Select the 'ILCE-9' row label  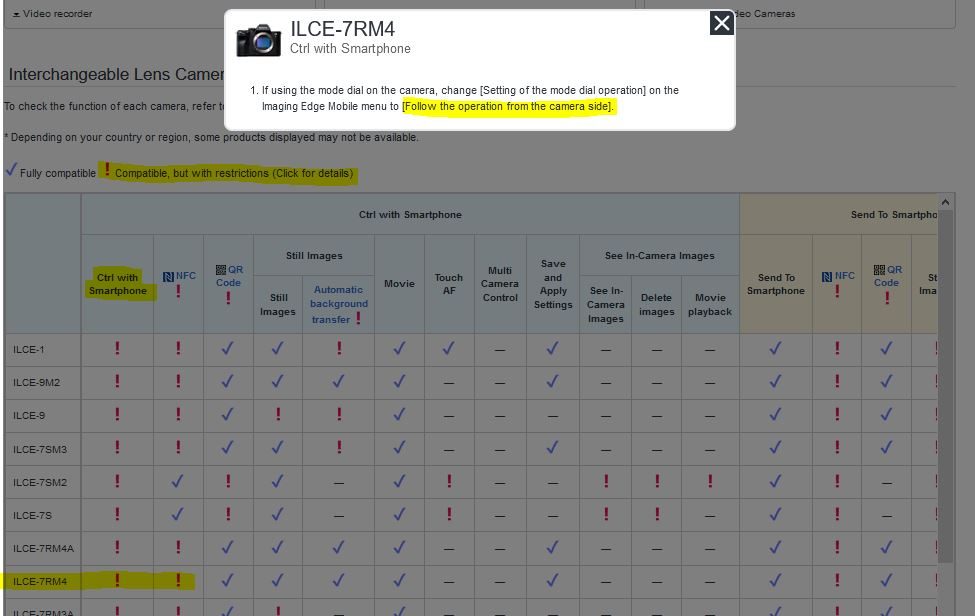29,416
